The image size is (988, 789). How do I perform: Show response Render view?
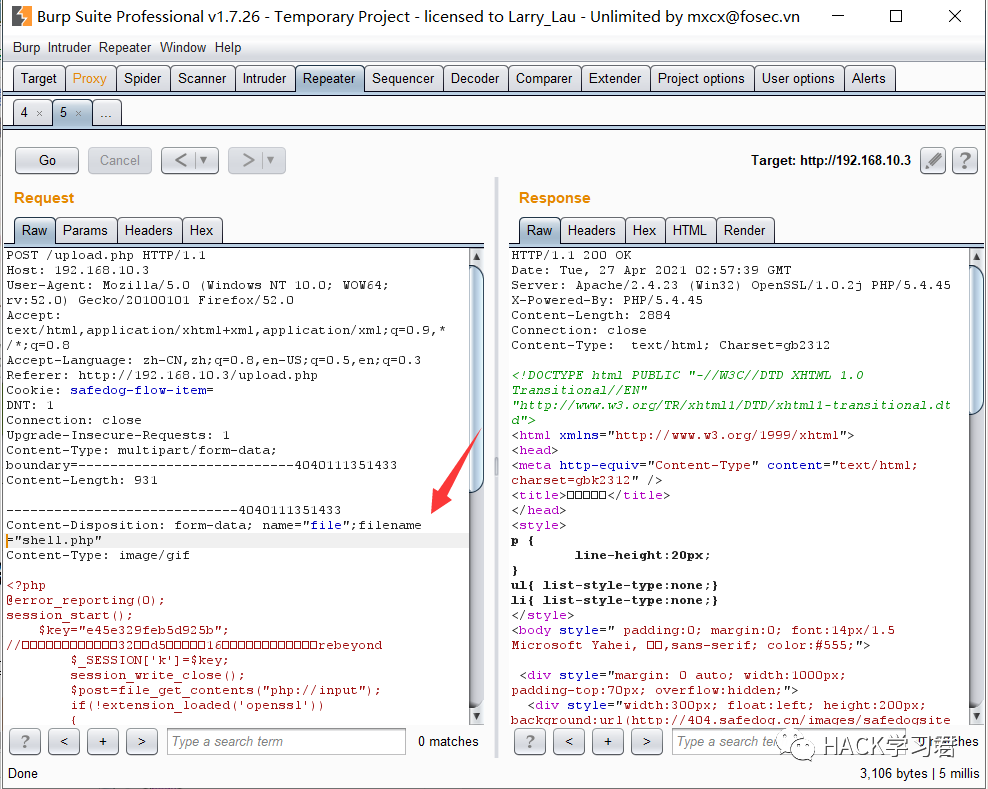[x=744, y=231]
